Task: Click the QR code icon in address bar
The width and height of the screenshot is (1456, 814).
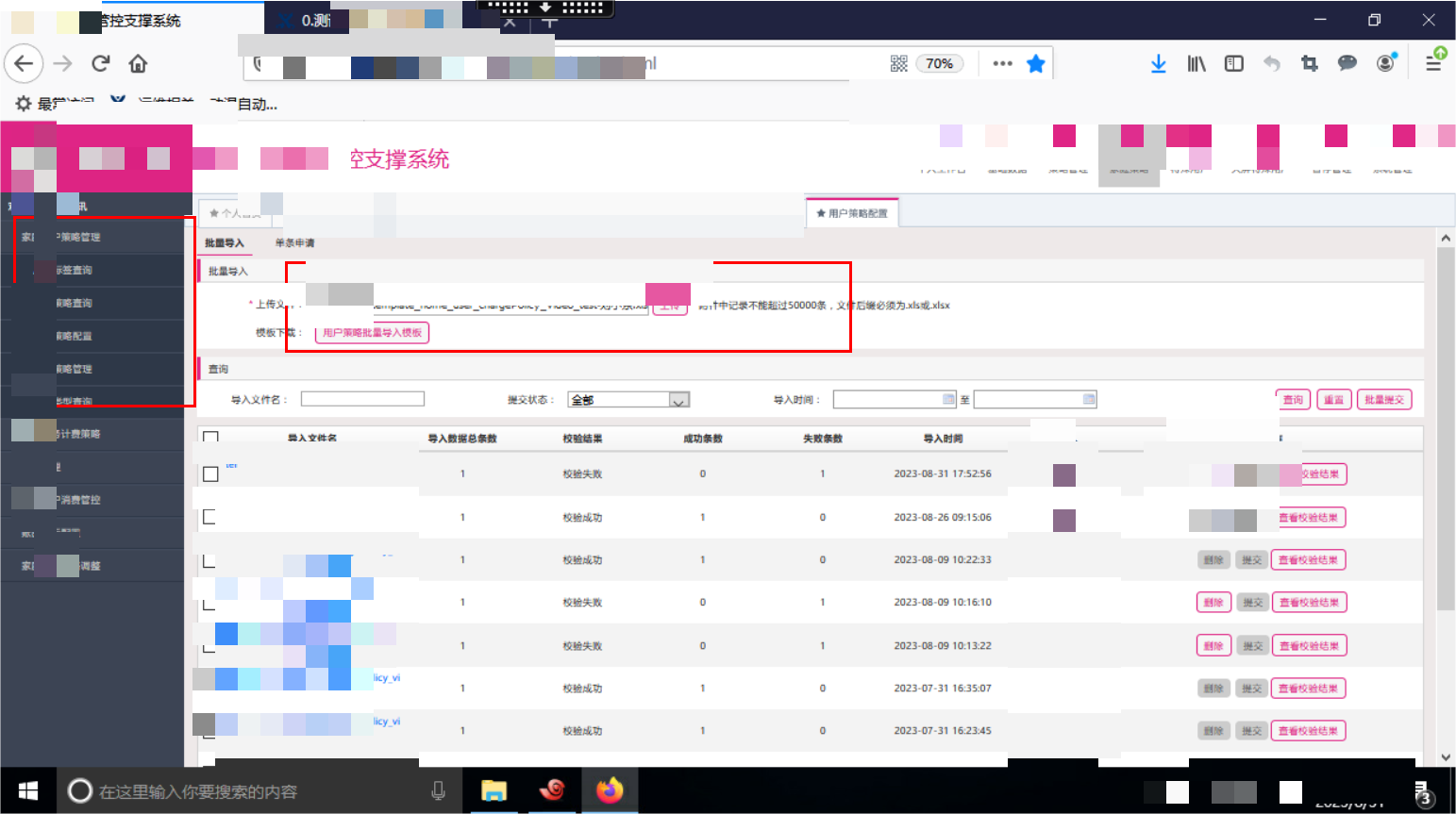Action: click(x=898, y=63)
